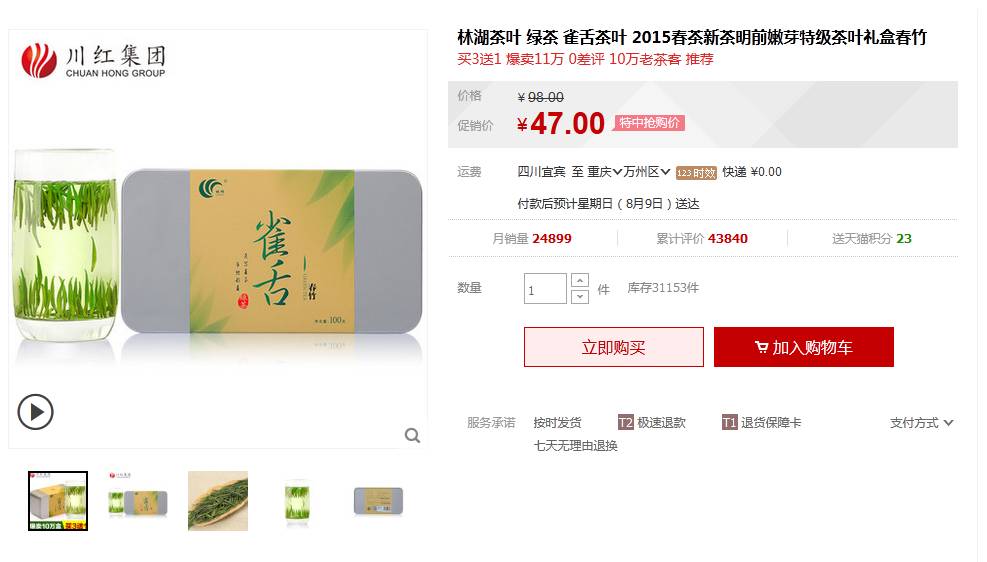
Task: Click the T2 极速退款 badge icon
Action: pos(626,422)
